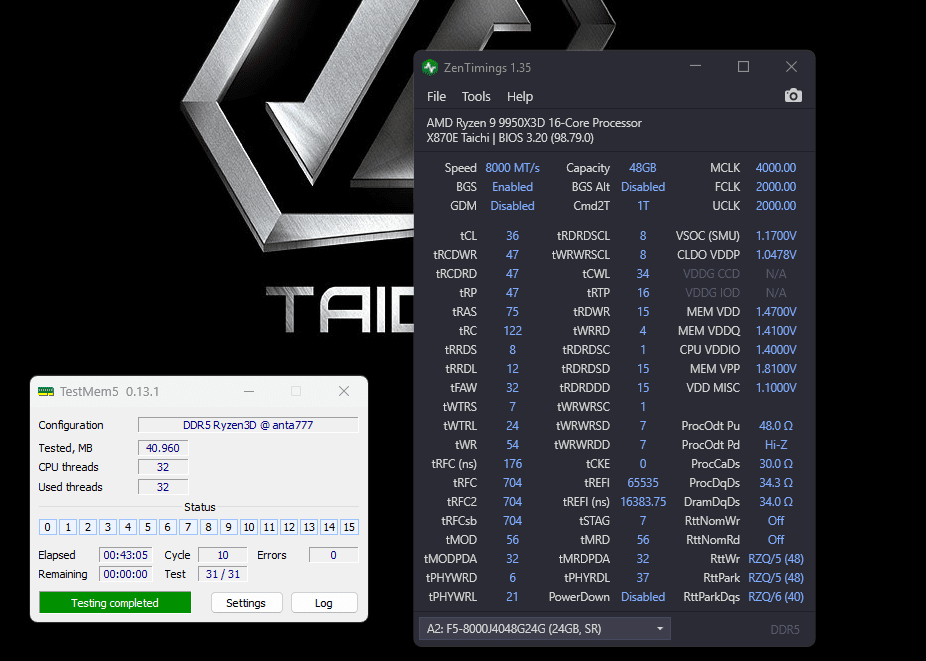Click the ProcCaDs value 30.0 Ω

click(x=776, y=464)
